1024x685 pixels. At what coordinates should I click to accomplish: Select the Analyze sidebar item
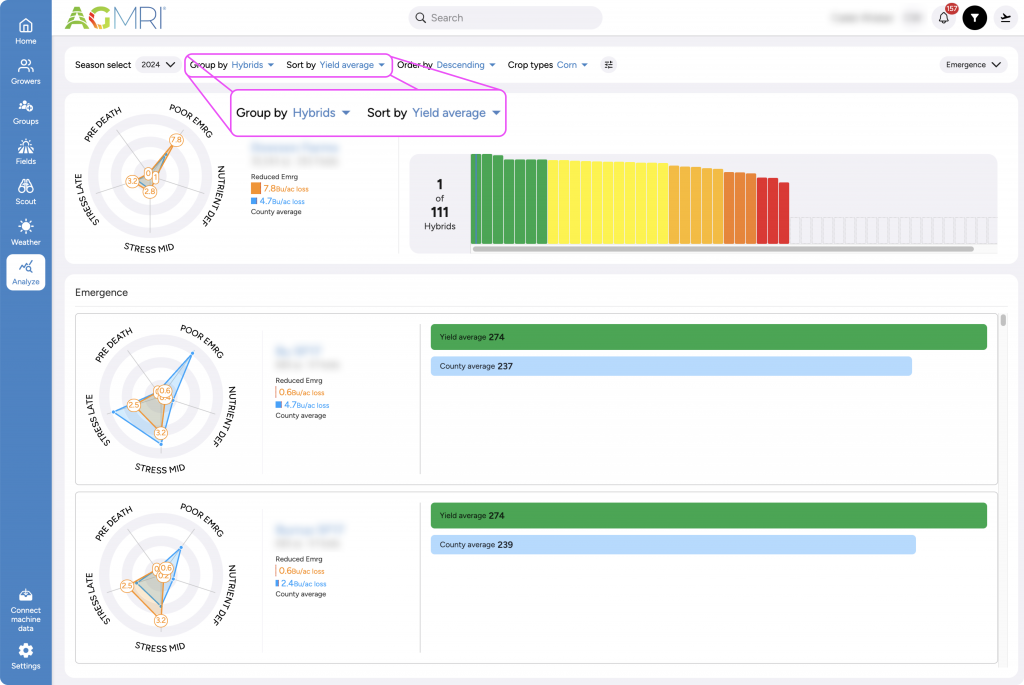click(x=25, y=272)
